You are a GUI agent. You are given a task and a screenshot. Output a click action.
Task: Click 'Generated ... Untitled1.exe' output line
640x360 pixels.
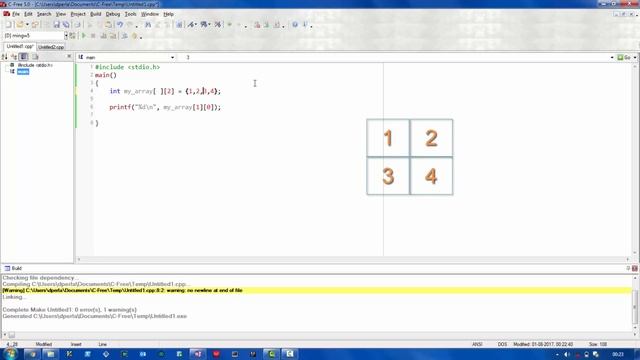pos(95,316)
